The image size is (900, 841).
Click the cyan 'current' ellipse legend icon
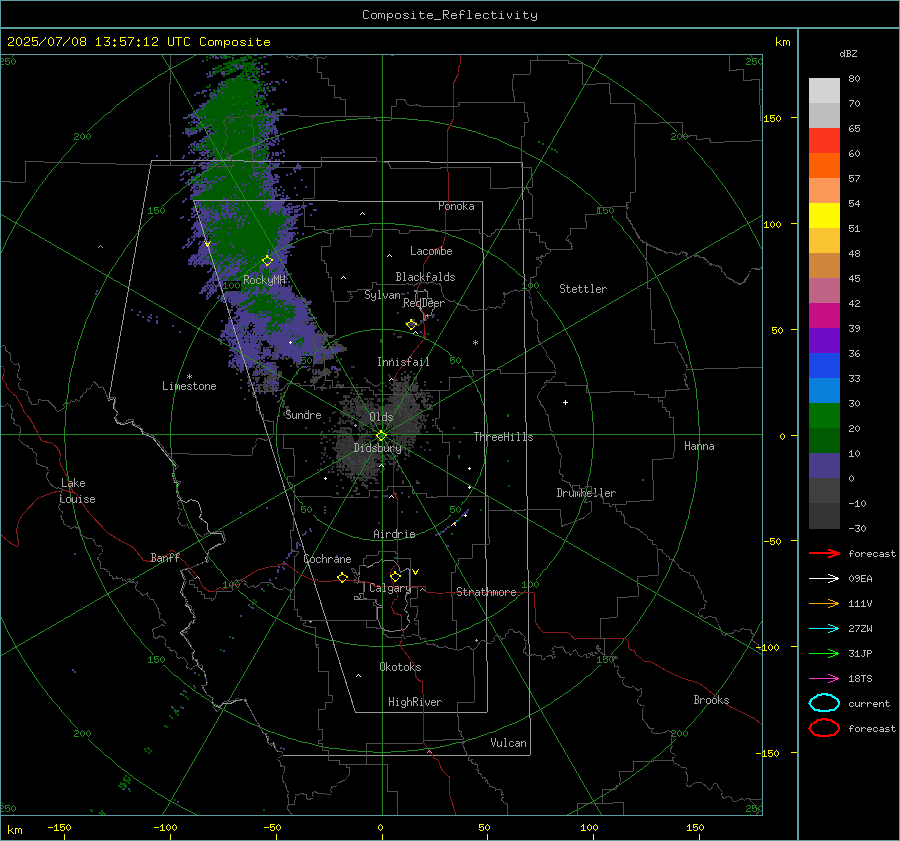(x=824, y=703)
